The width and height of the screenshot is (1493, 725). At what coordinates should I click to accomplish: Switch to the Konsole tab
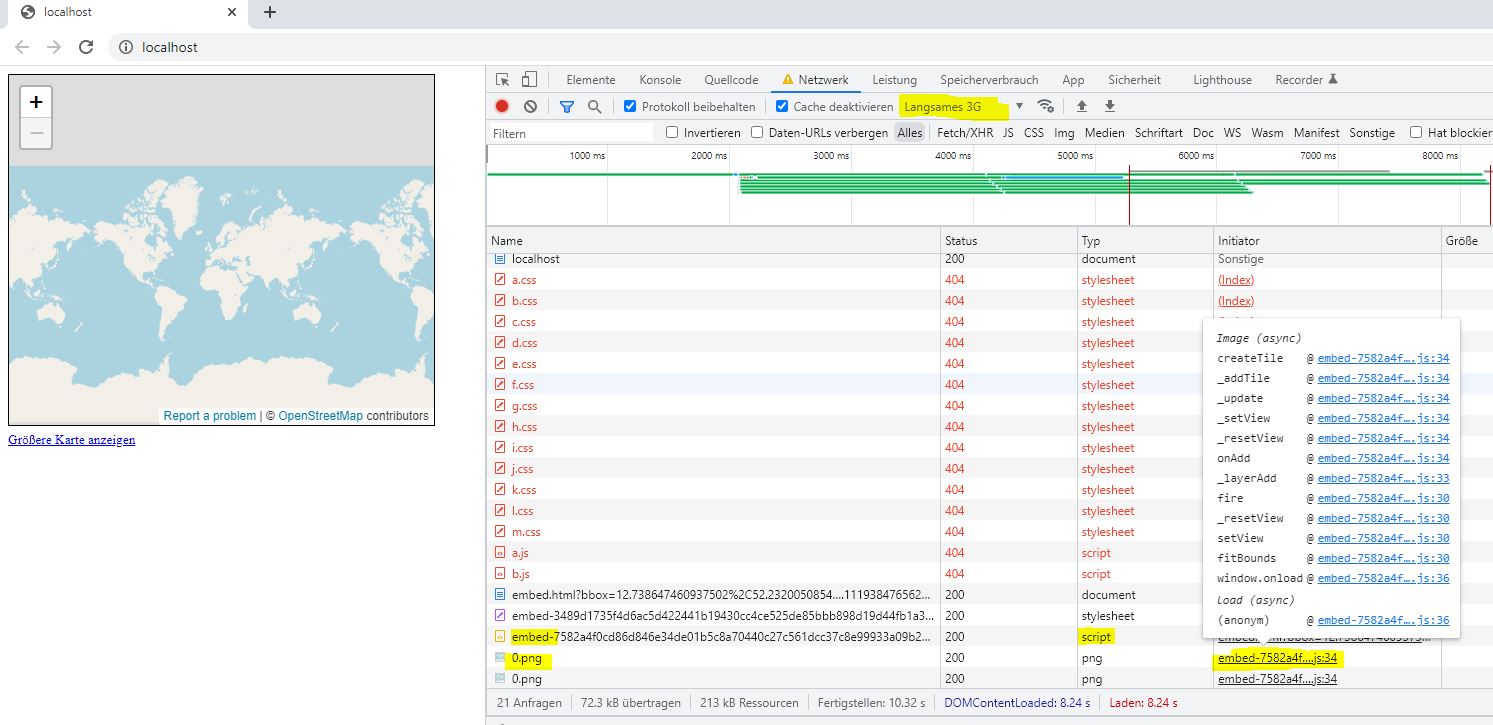(660, 80)
